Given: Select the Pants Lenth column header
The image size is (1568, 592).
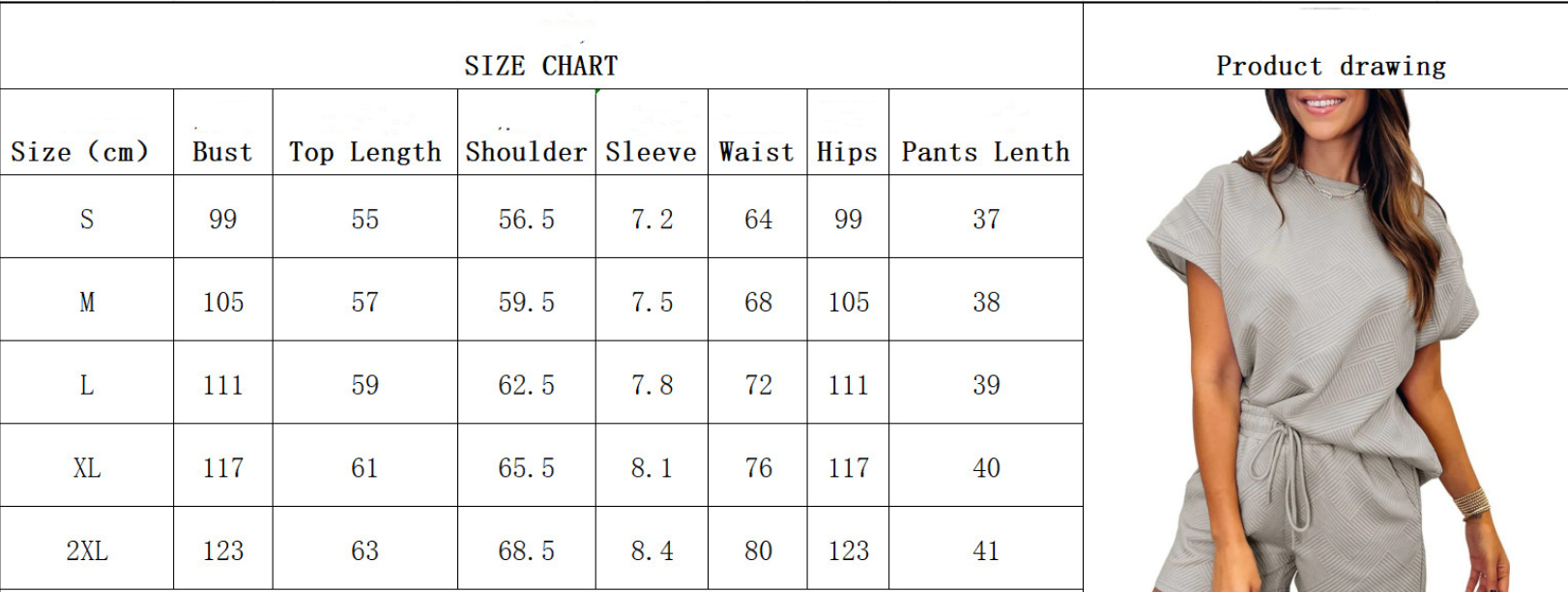Looking at the screenshot, I should pyautogui.click(x=985, y=152).
